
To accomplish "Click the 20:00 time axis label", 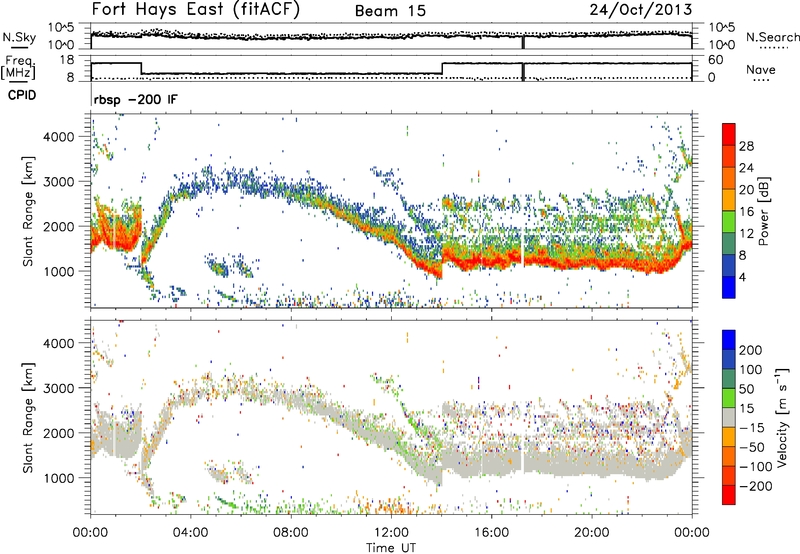I will tap(592, 533).
